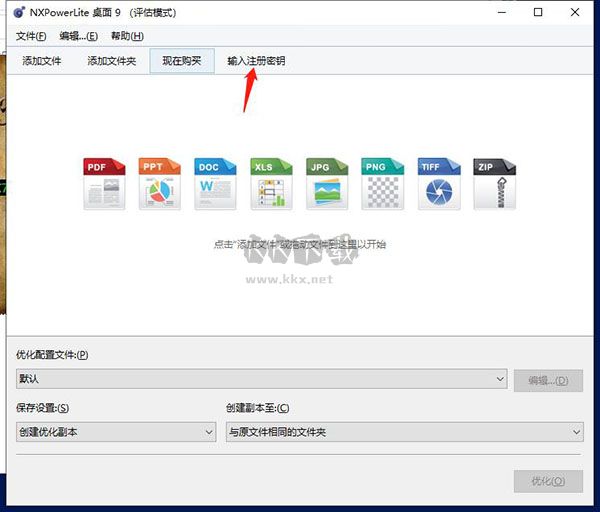This screenshot has height=512, width=600.
Task: Click the ZIP file type icon
Action: click(494, 184)
